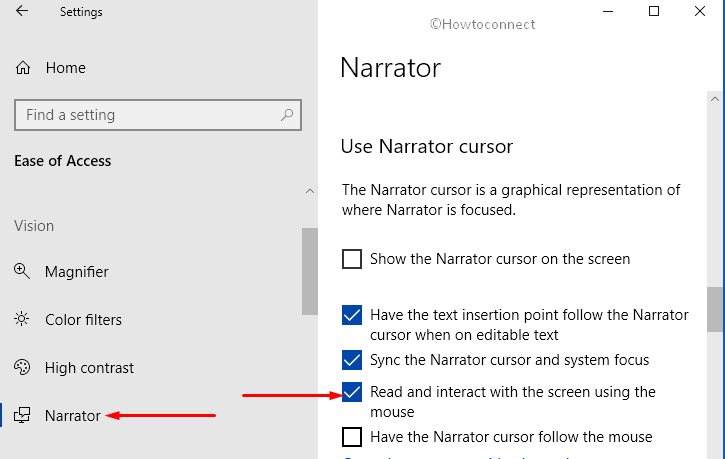Minimize the Settings window
The height and width of the screenshot is (459, 725).
(608, 11)
